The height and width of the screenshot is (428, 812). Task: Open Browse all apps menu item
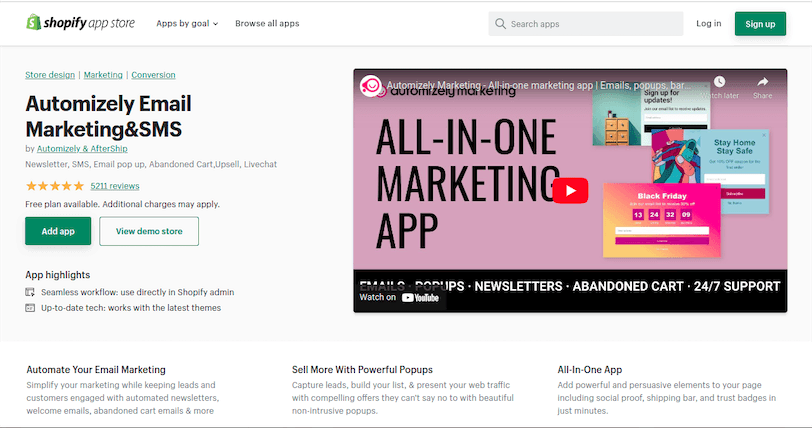267,23
